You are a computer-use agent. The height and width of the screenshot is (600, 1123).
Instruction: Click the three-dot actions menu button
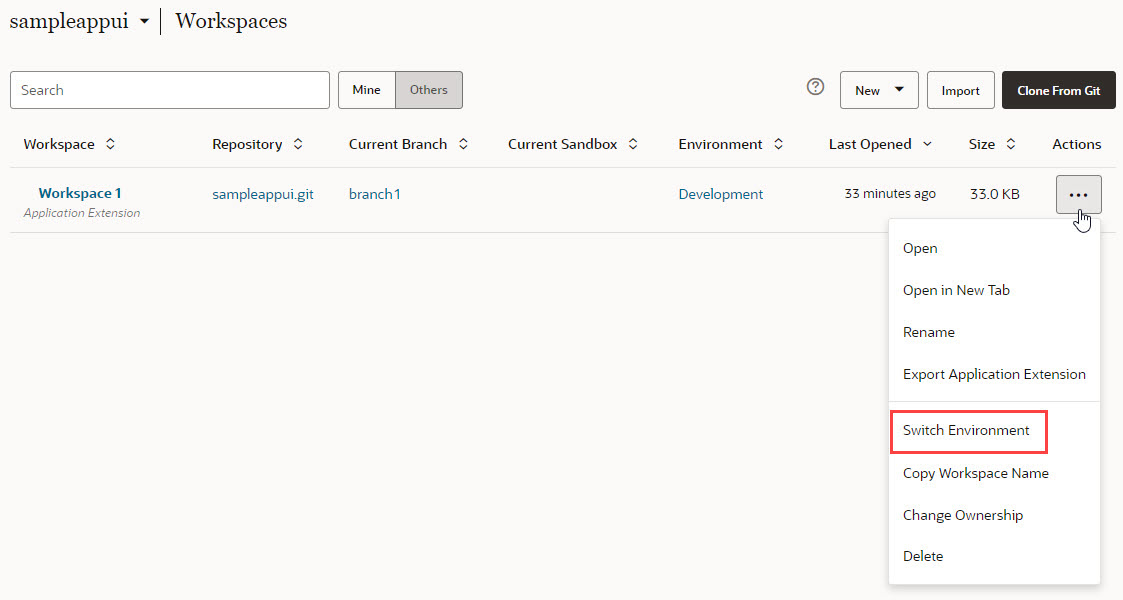tap(1079, 194)
